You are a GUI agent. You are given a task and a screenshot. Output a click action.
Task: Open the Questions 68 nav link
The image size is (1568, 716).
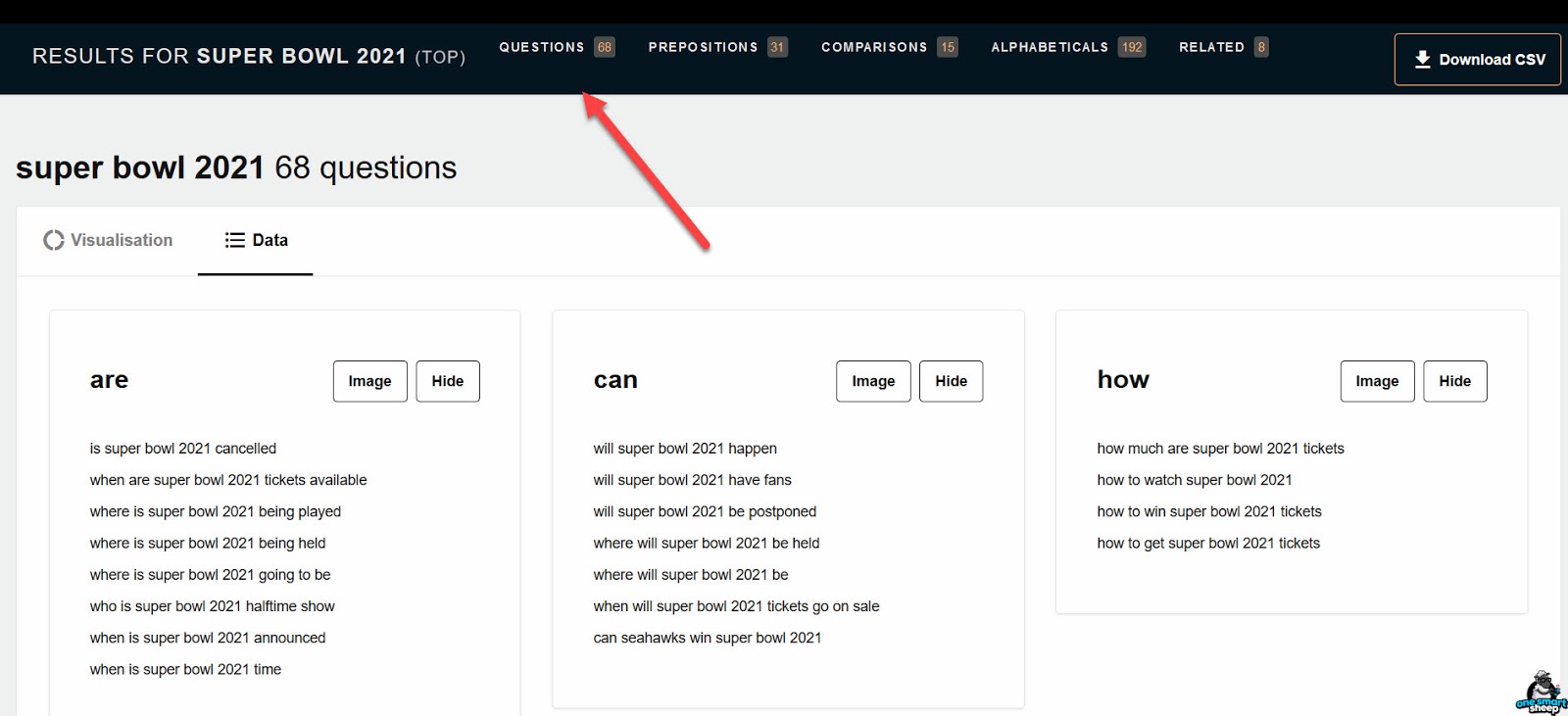(557, 47)
